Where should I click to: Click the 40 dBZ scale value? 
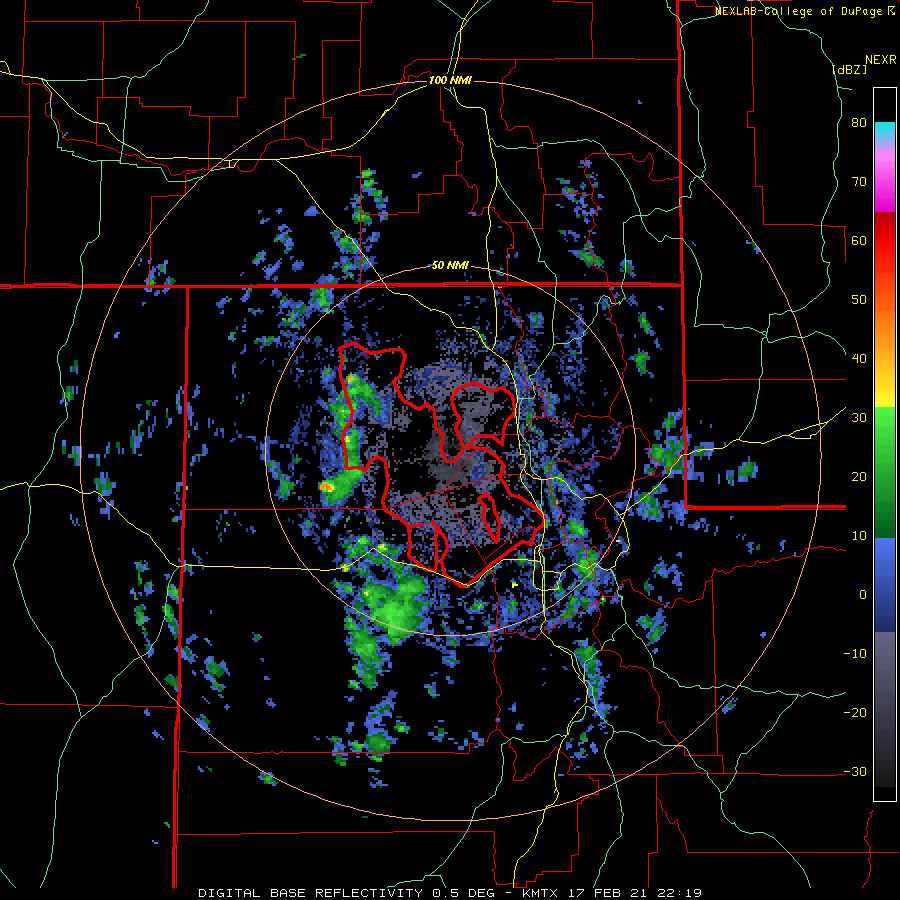859,359
